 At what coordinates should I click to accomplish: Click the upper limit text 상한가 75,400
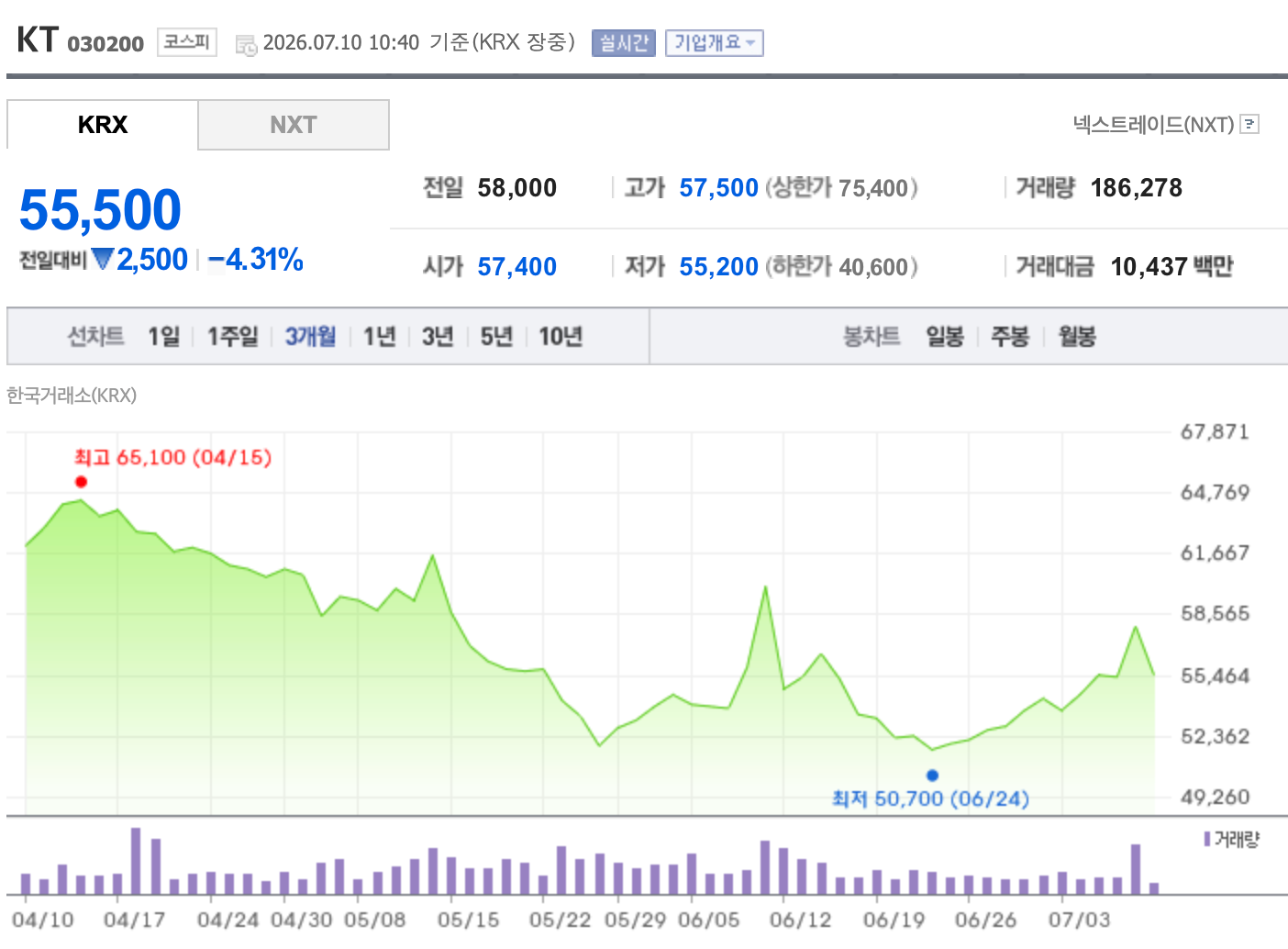click(x=841, y=188)
